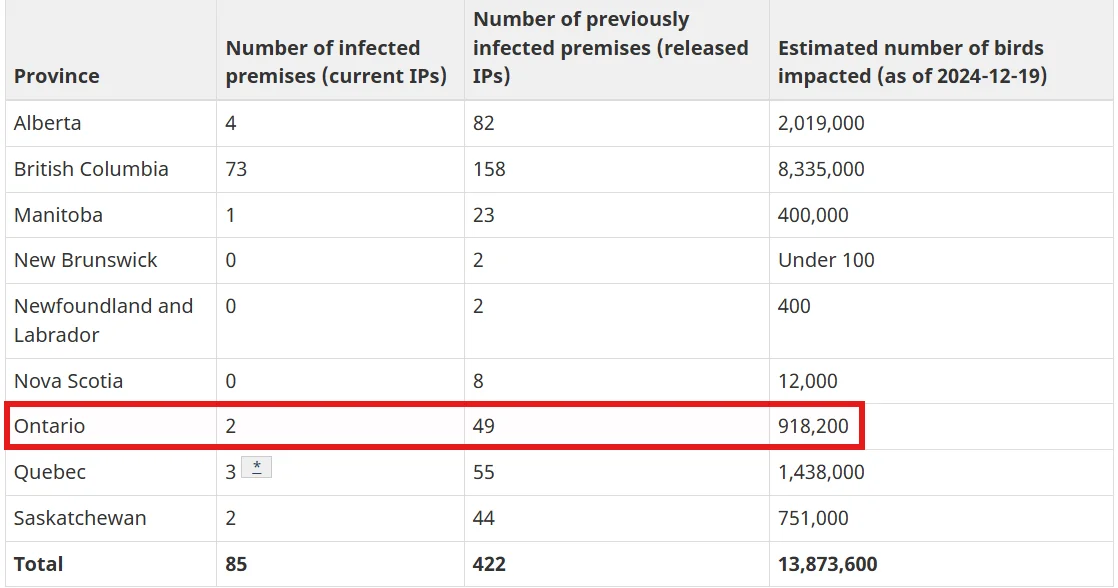Select the New Brunswick province cell
Screen dimensions: 1118x588
86,260
